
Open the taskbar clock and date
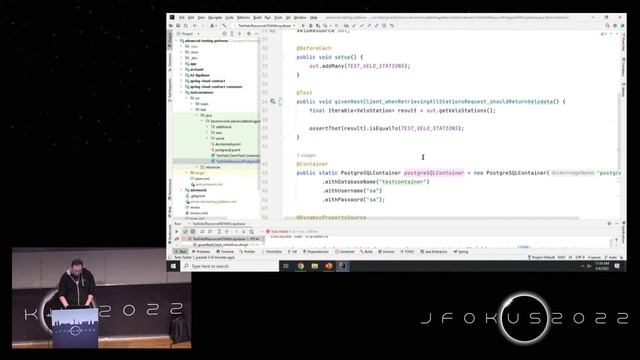click(x=602, y=266)
